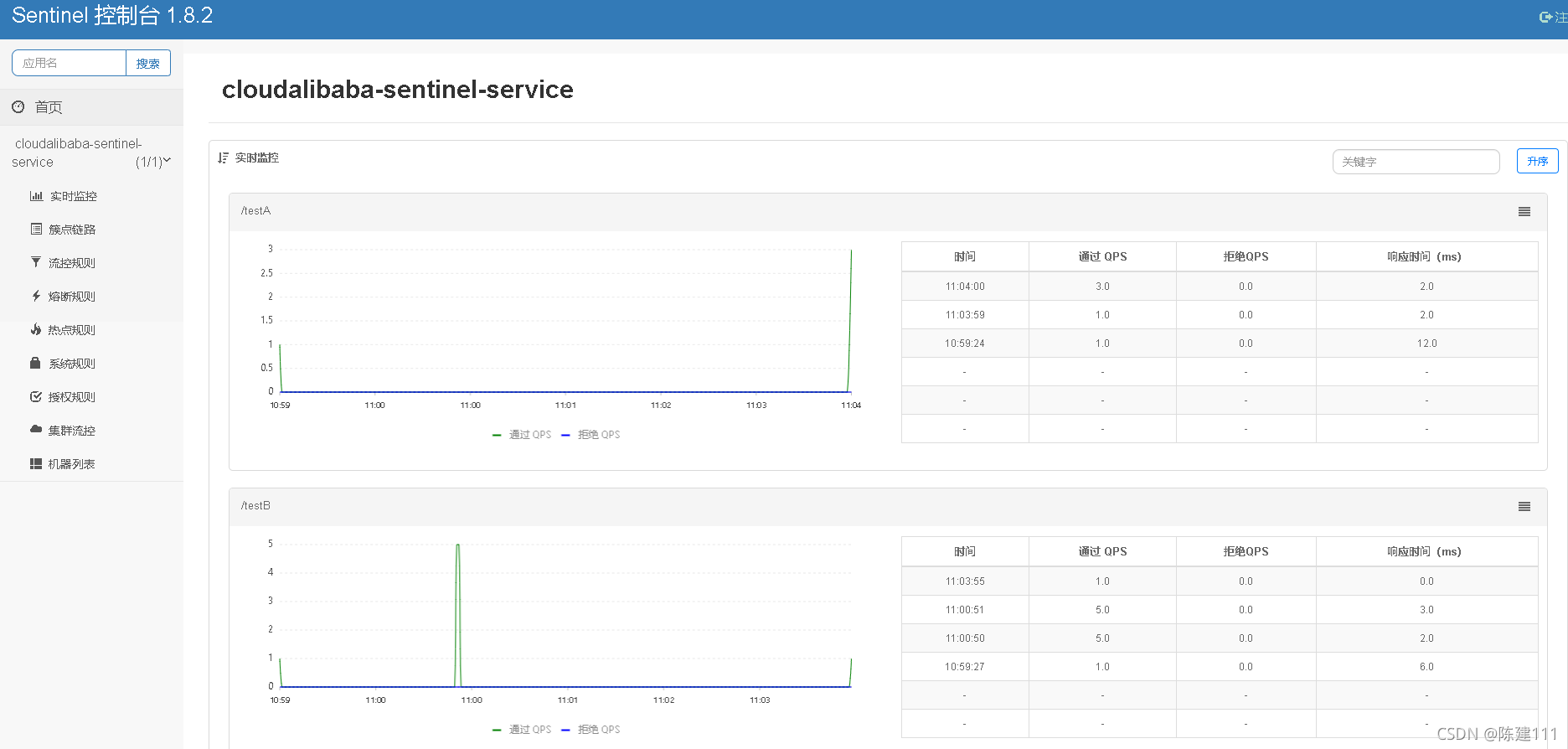Image resolution: width=1568 pixels, height=749 pixels.
Task: Open 系统规则 menu item
Action: [72, 364]
